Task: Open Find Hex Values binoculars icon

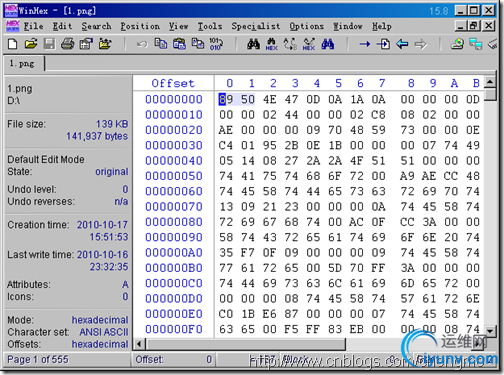Action: 272,44
